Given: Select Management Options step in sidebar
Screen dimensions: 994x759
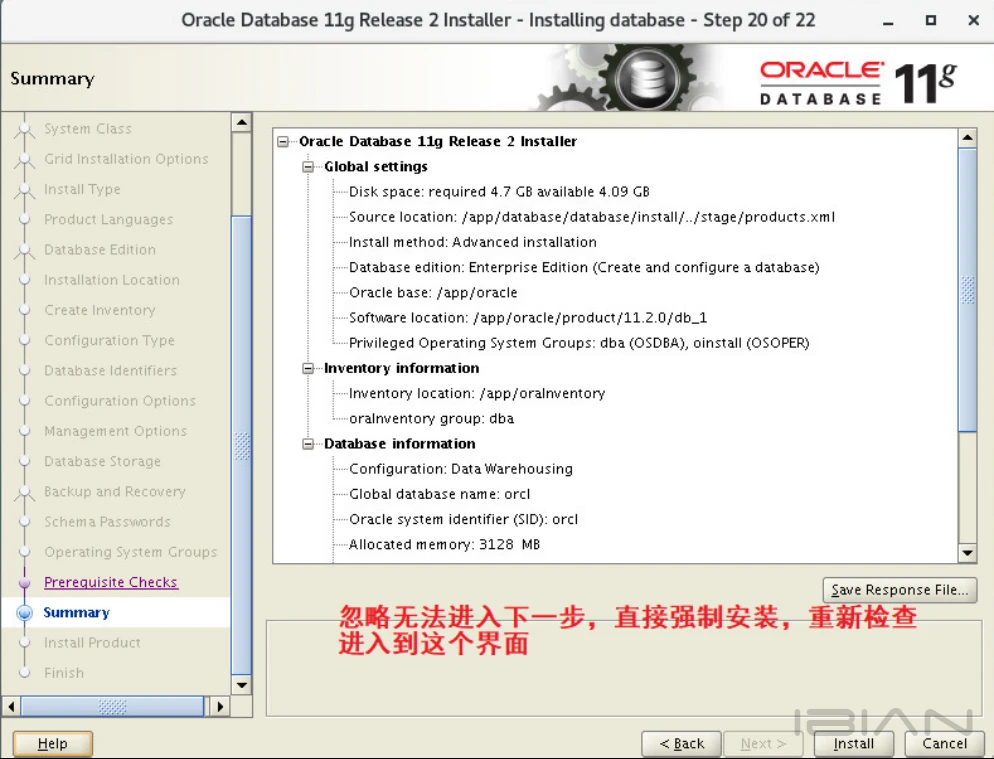Looking at the screenshot, I should click(115, 431).
